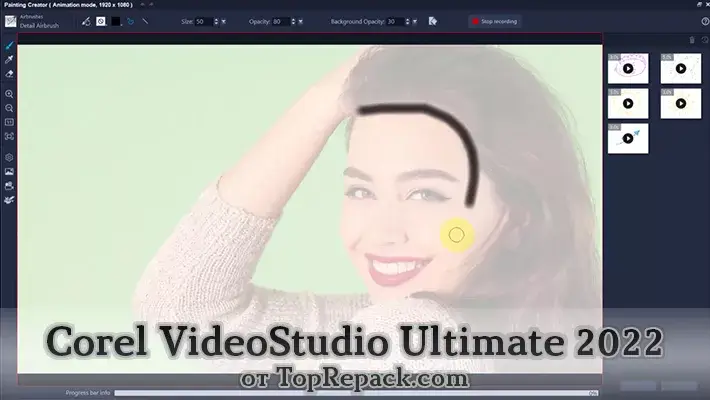The height and width of the screenshot is (400, 710).
Task: Open the Opacity slider dropdown
Action: [301, 21]
